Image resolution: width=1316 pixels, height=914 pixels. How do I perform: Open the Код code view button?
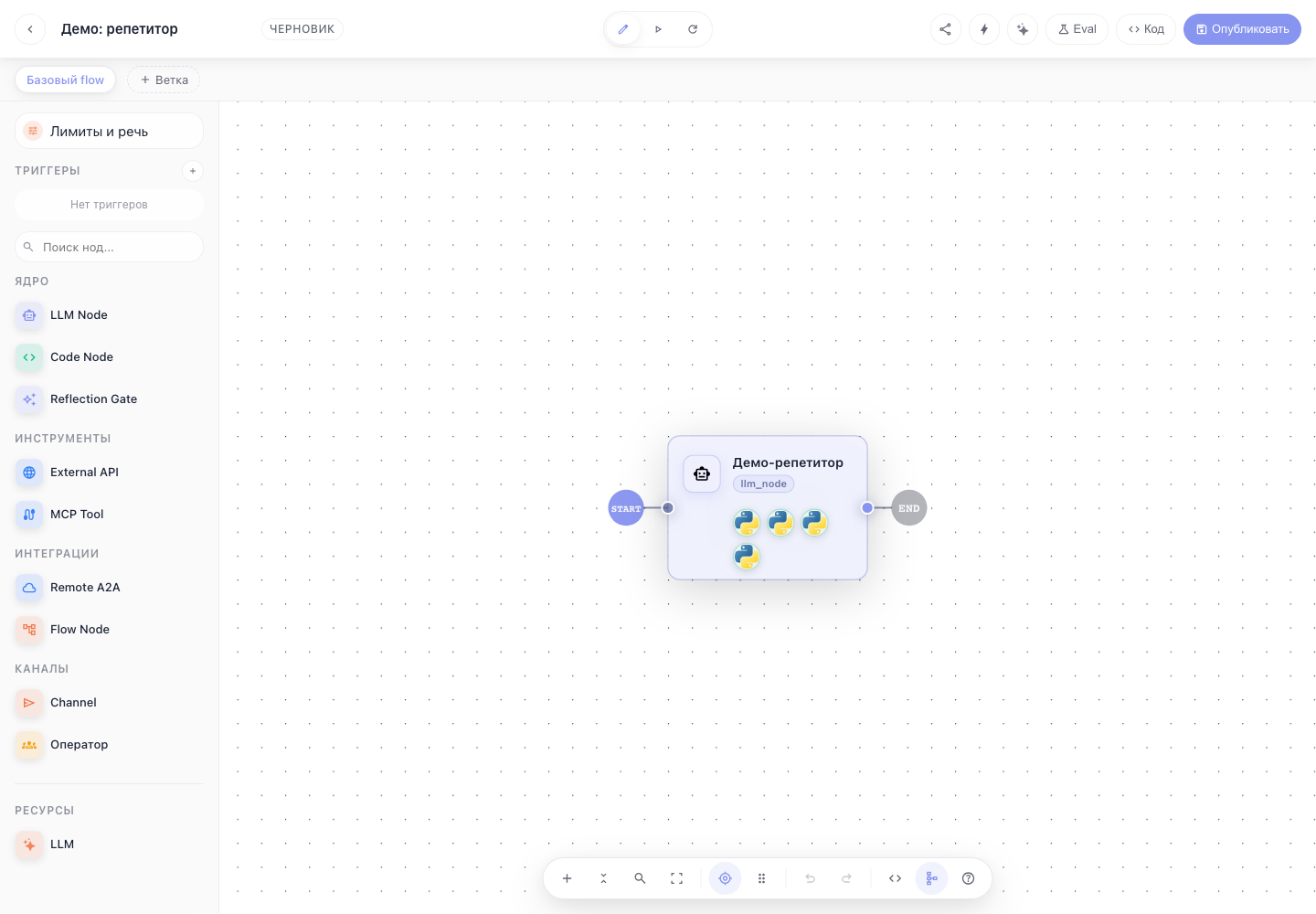tap(1146, 29)
